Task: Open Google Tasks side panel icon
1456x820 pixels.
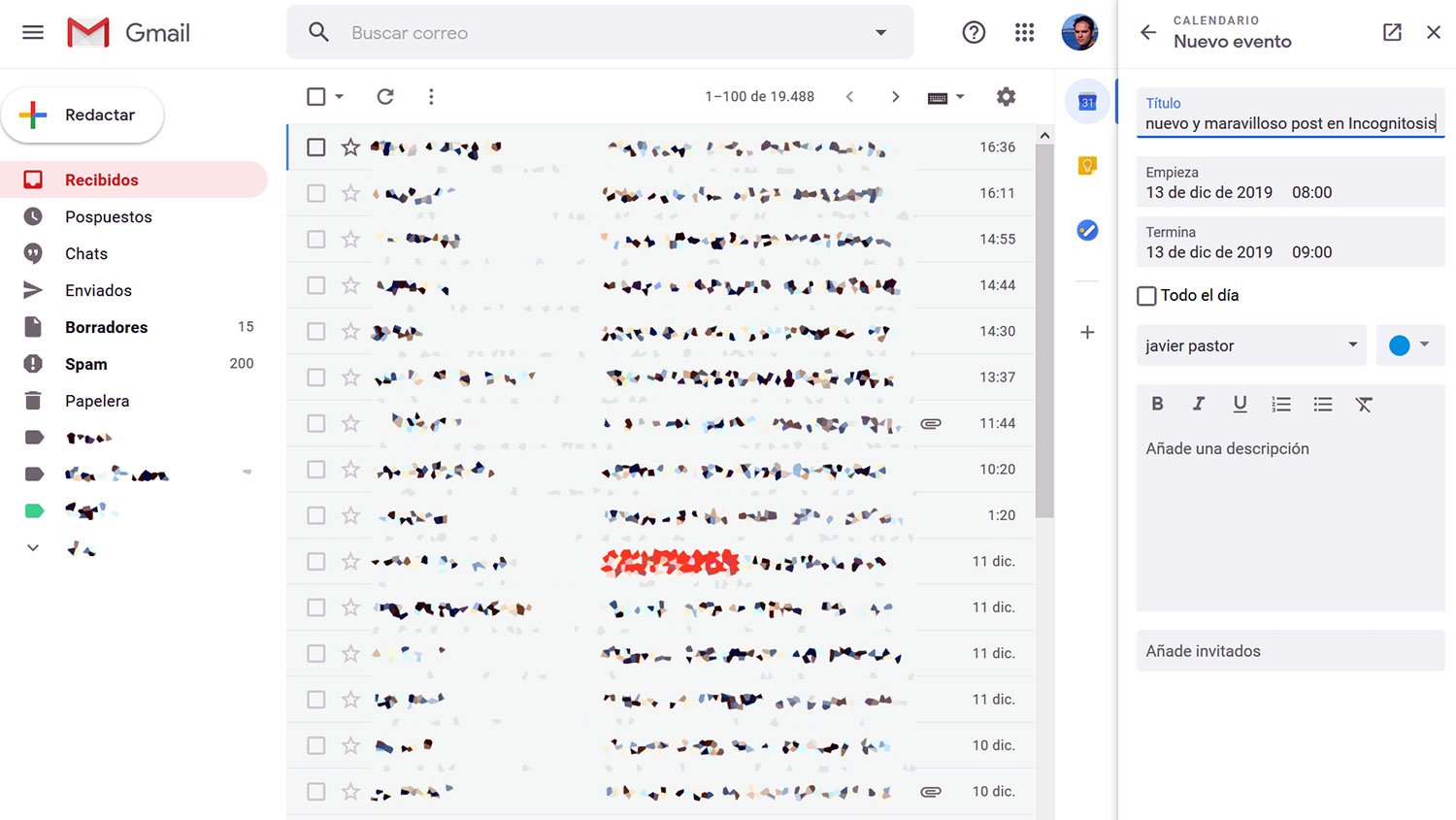Action: [1087, 230]
